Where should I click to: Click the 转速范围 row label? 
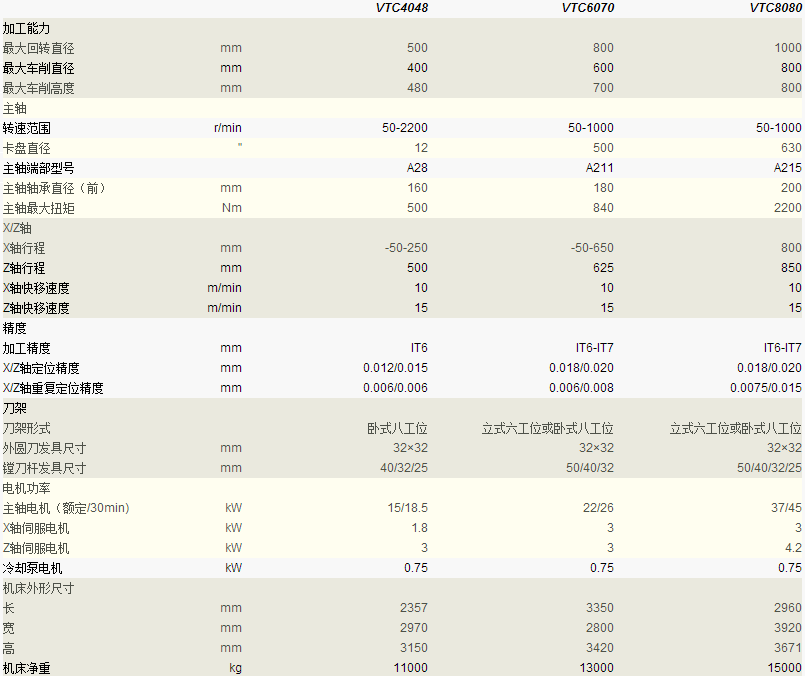[x=26, y=128]
